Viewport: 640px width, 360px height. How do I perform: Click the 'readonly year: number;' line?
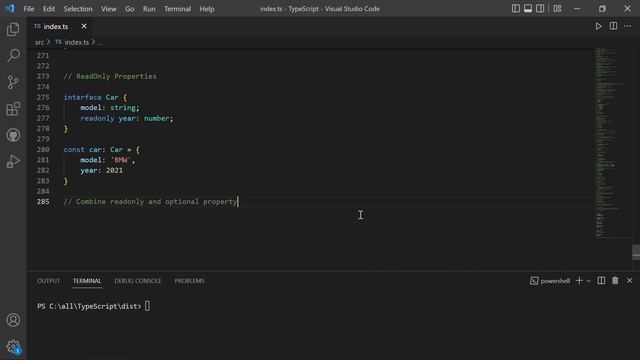[127, 118]
